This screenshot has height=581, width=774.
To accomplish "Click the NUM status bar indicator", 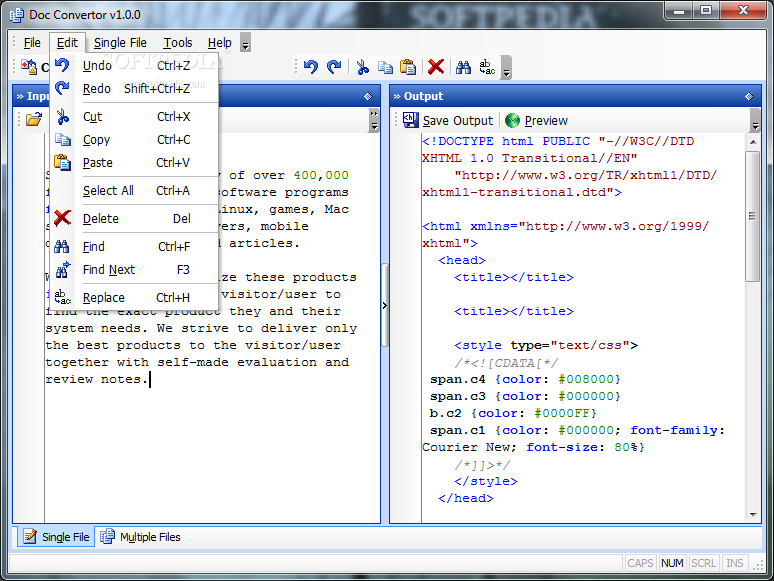I will (x=672, y=563).
